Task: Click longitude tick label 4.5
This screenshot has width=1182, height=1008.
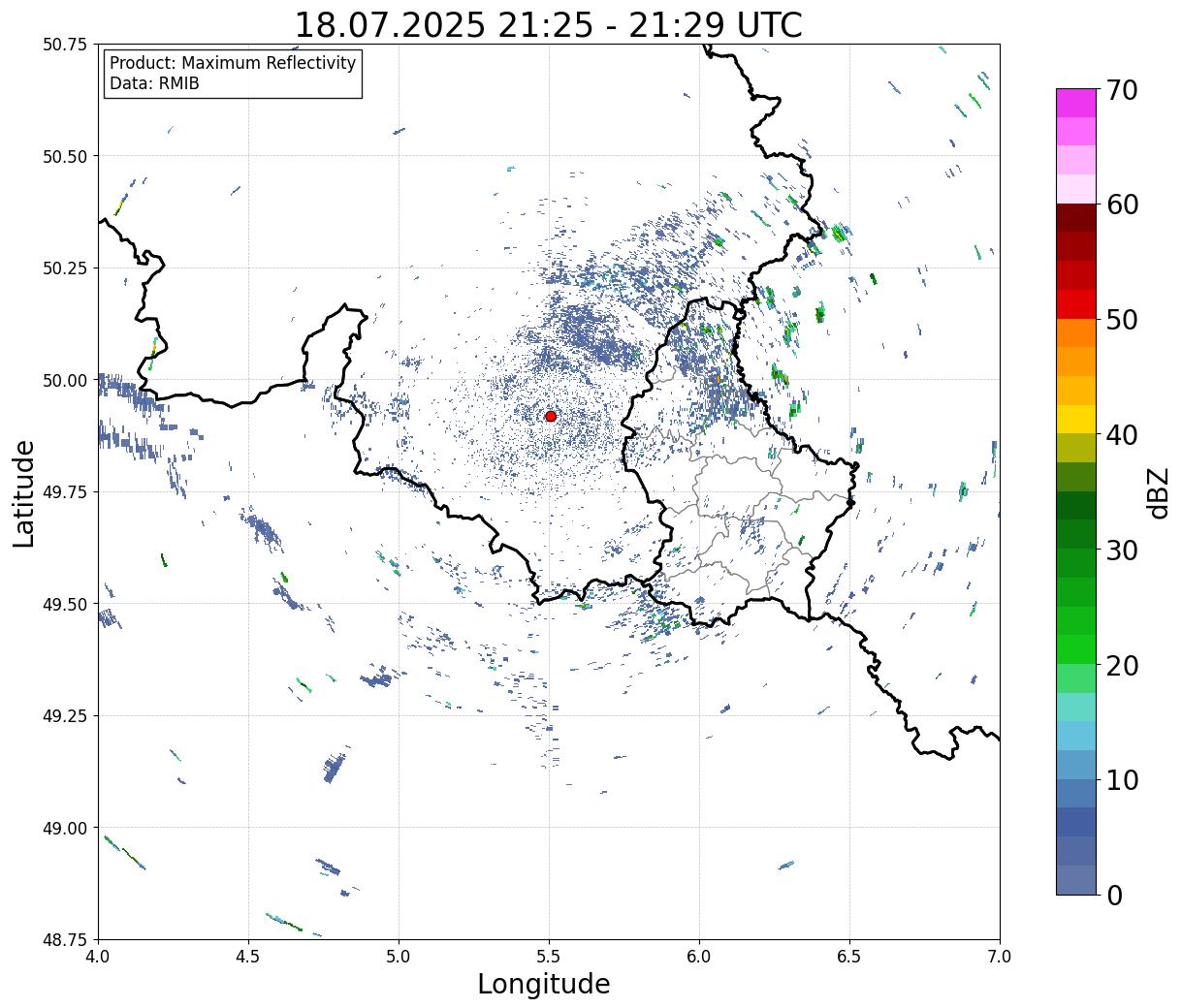Action: [248, 956]
